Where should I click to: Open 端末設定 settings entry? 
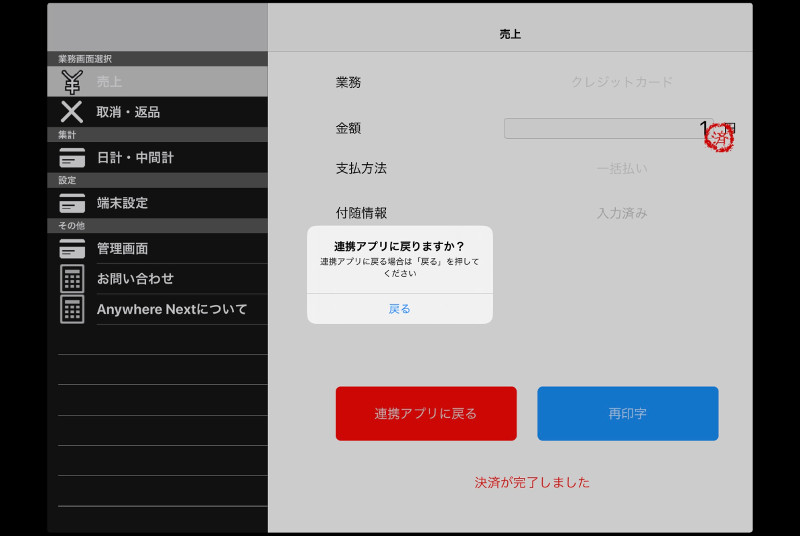point(158,203)
